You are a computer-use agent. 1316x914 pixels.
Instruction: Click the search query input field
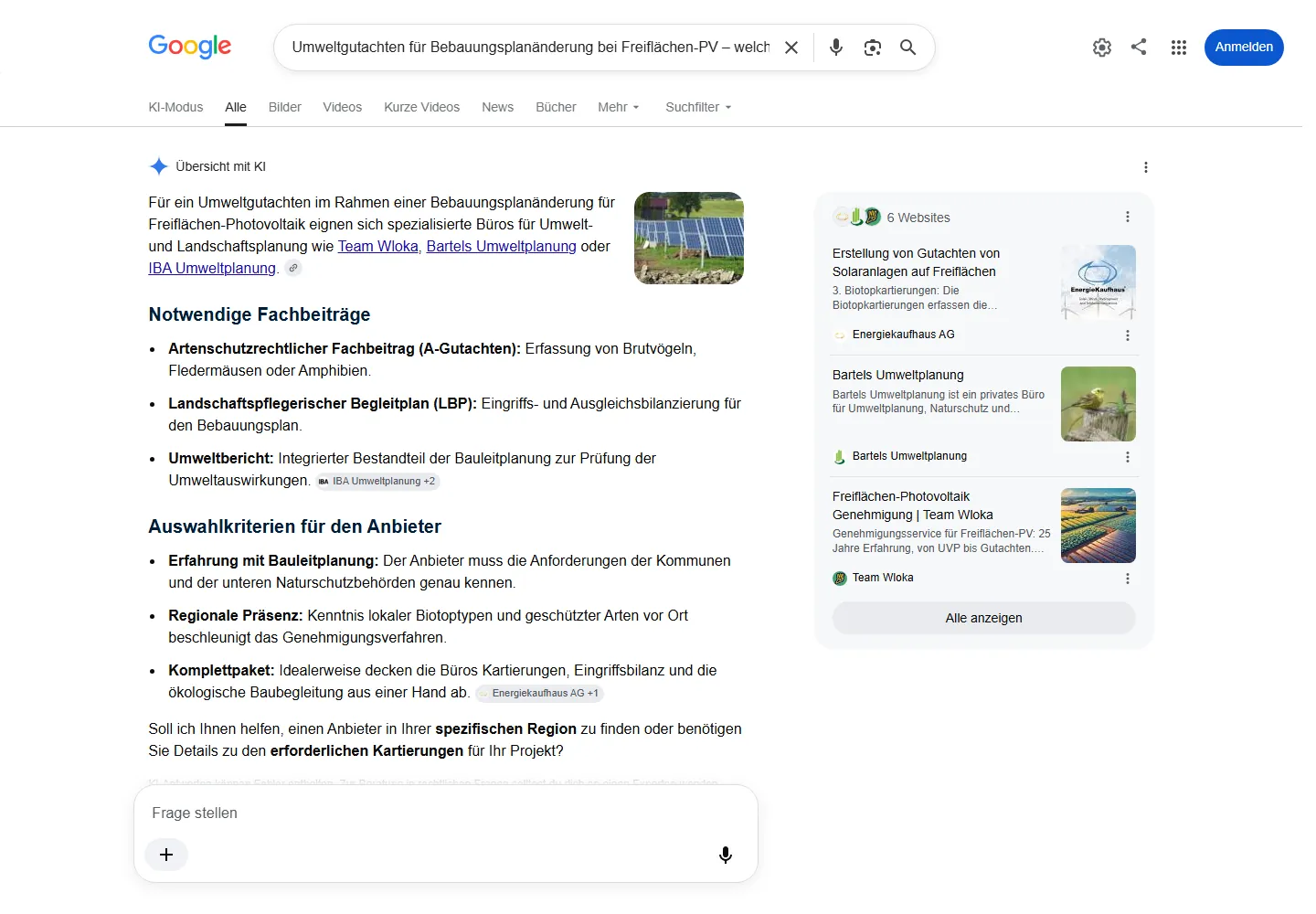tap(531, 48)
